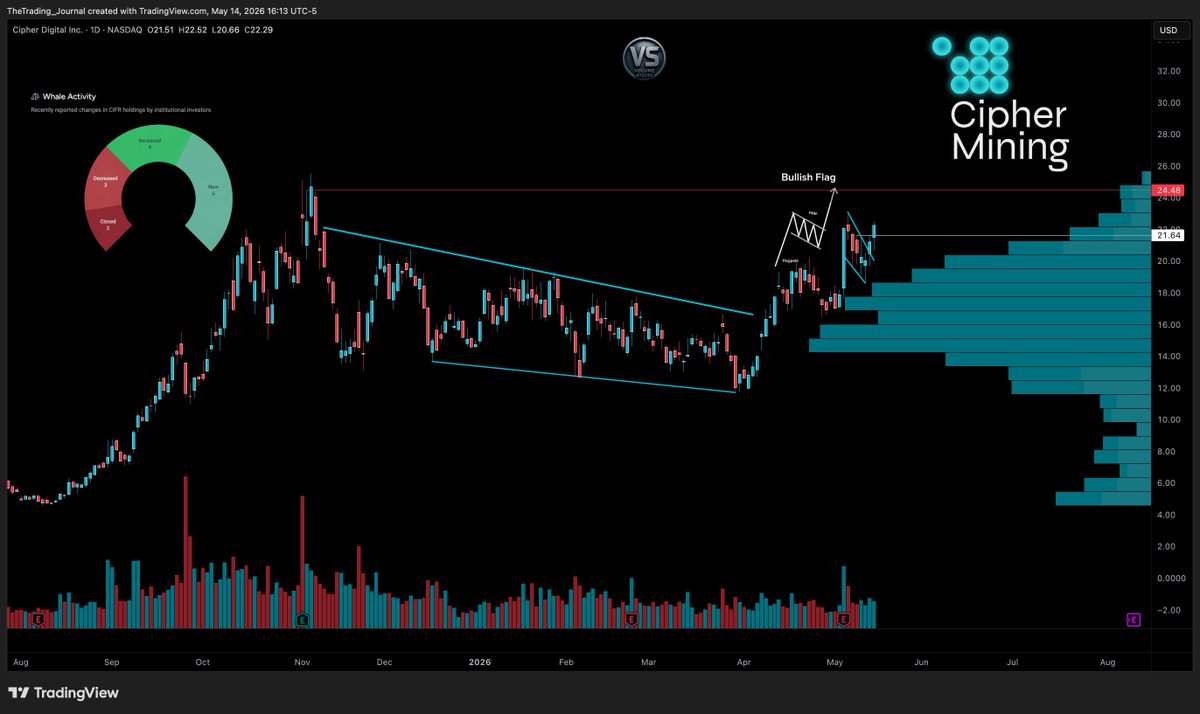Click the TradingView logo in the footer

(x=63, y=692)
